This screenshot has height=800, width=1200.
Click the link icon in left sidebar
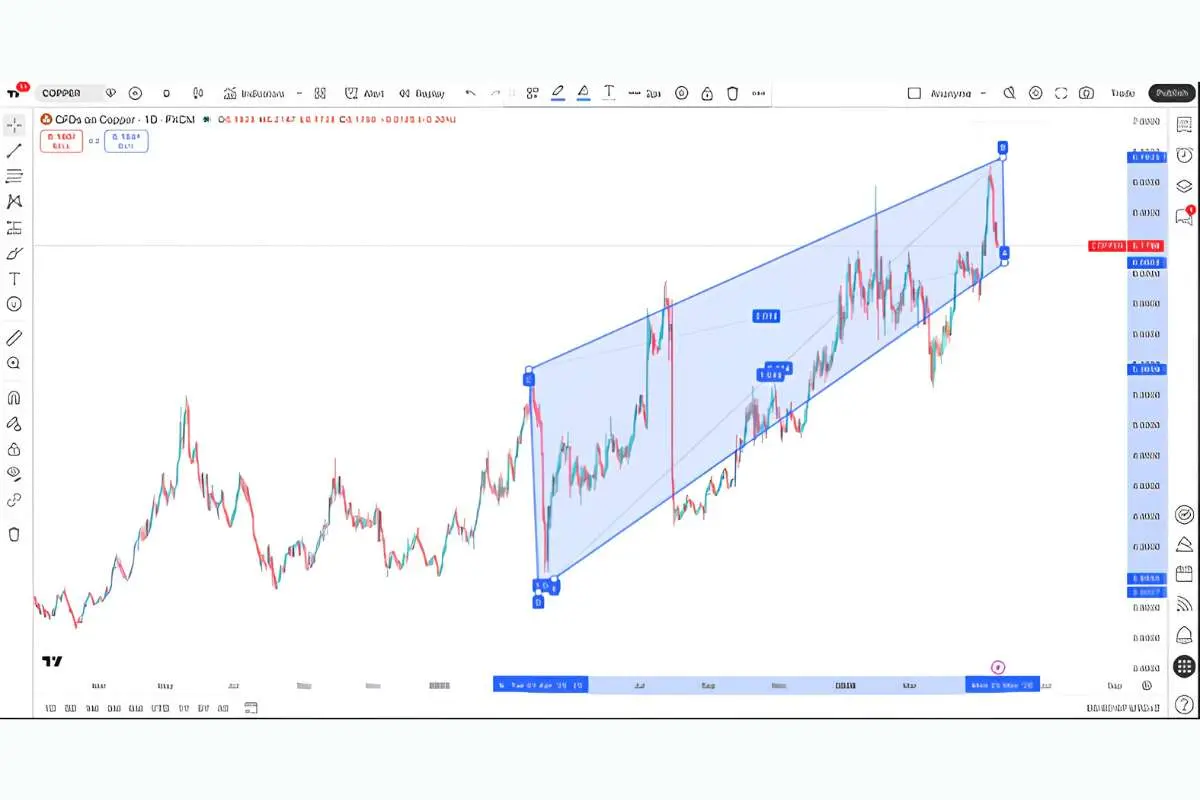(x=14, y=500)
